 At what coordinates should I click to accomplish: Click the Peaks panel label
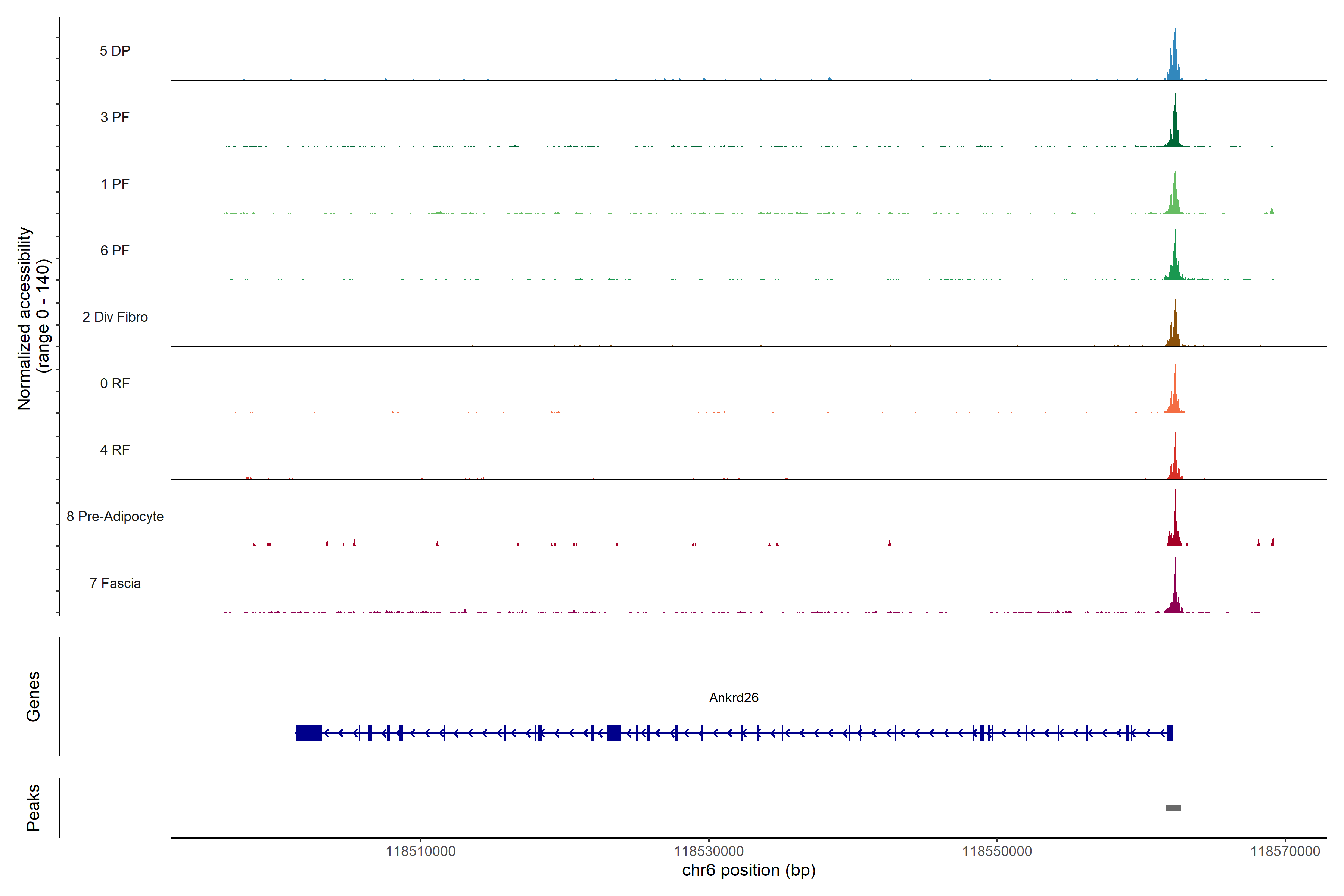(33, 808)
